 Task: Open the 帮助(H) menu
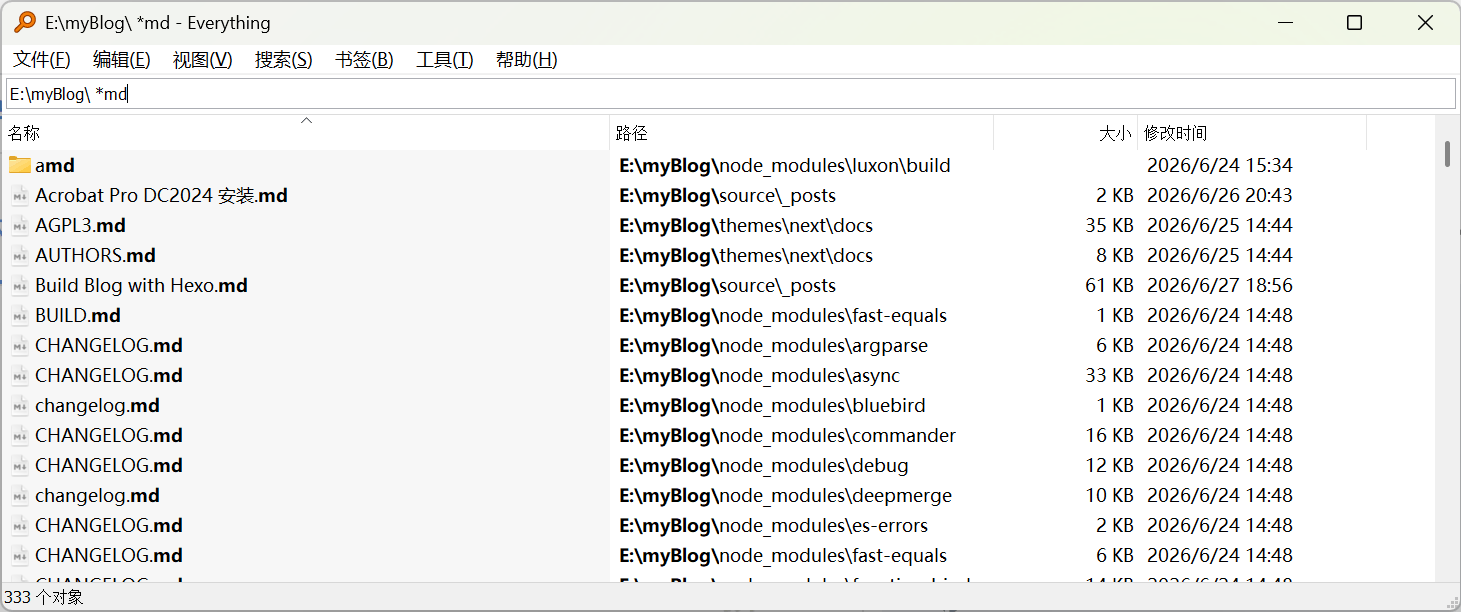pos(527,60)
